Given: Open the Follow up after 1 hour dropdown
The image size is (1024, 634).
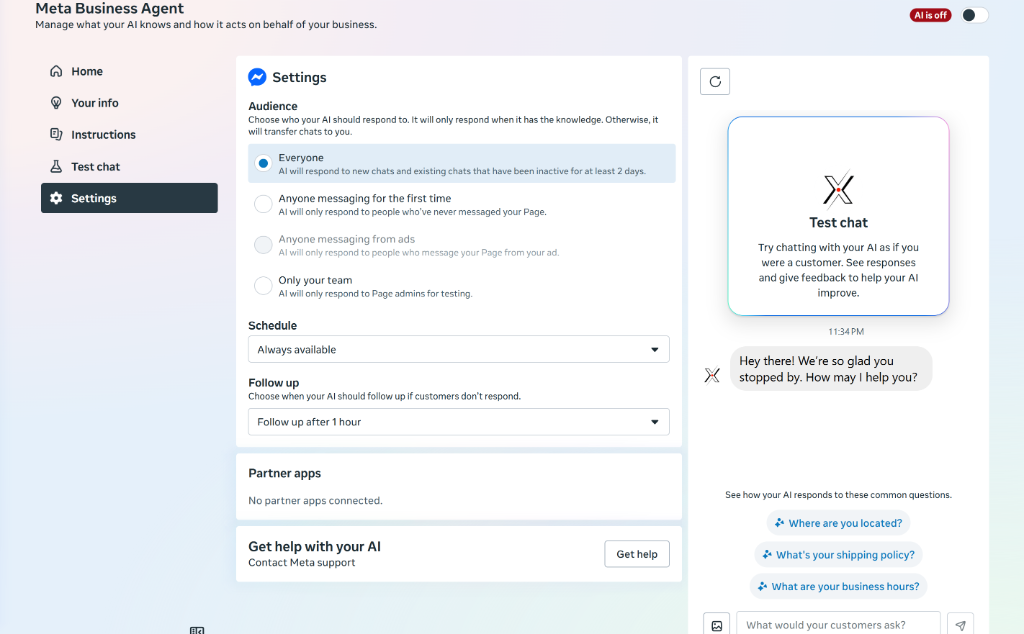Looking at the screenshot, I should 458,422.
